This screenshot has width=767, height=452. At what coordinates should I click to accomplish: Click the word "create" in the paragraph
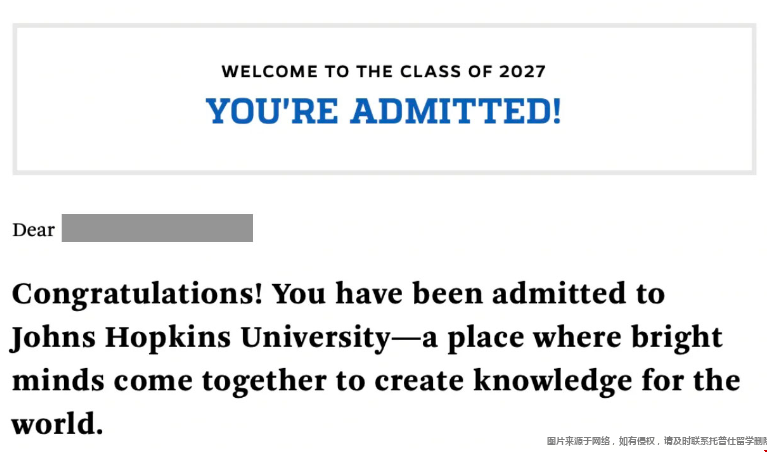[419, 382]
